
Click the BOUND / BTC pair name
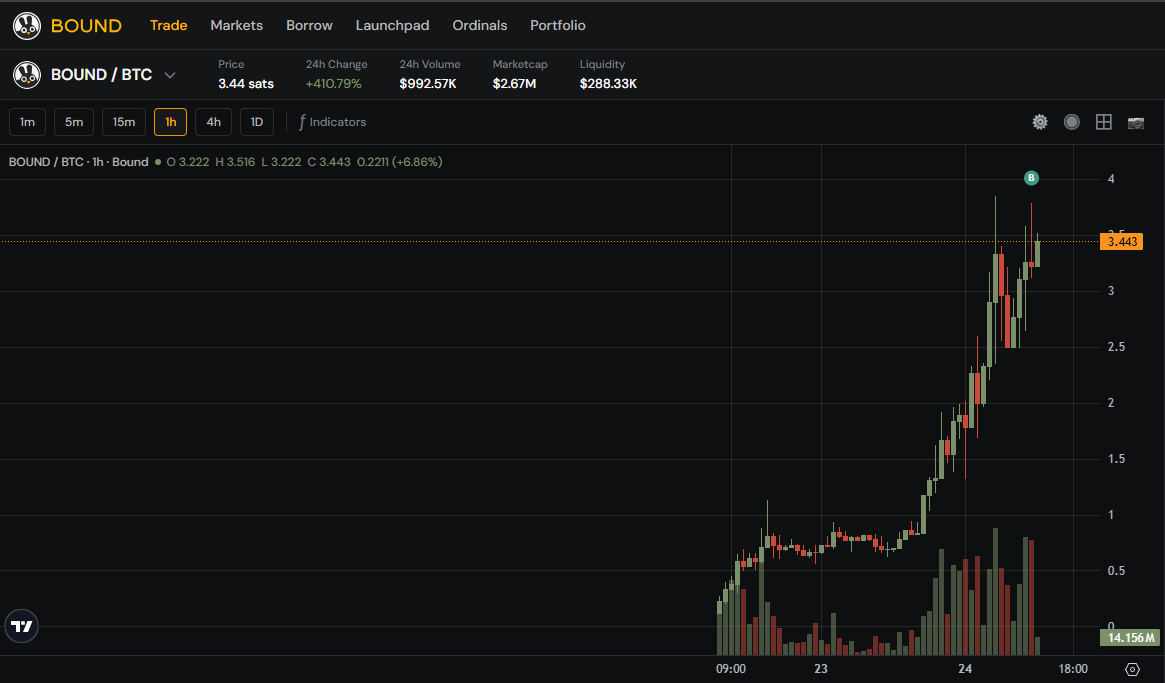click(101, 75)
